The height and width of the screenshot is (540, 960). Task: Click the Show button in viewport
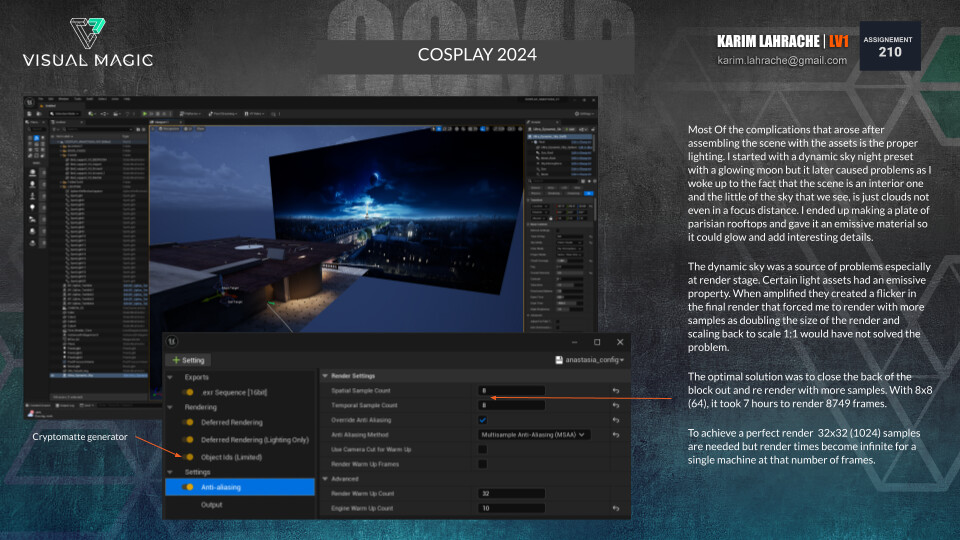point(200,129)
